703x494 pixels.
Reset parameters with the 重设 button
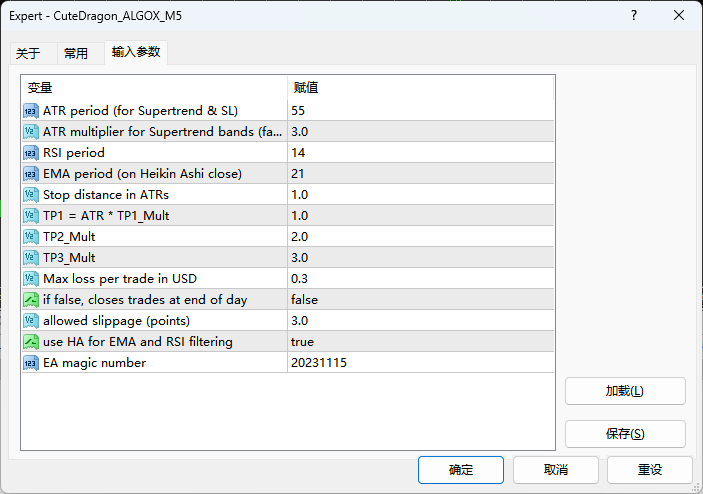tap(650, 469)
